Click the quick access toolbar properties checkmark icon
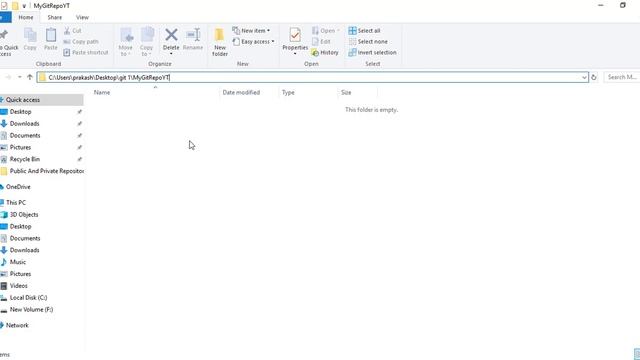This screenshot has height=360, width=640. (4, 6)
